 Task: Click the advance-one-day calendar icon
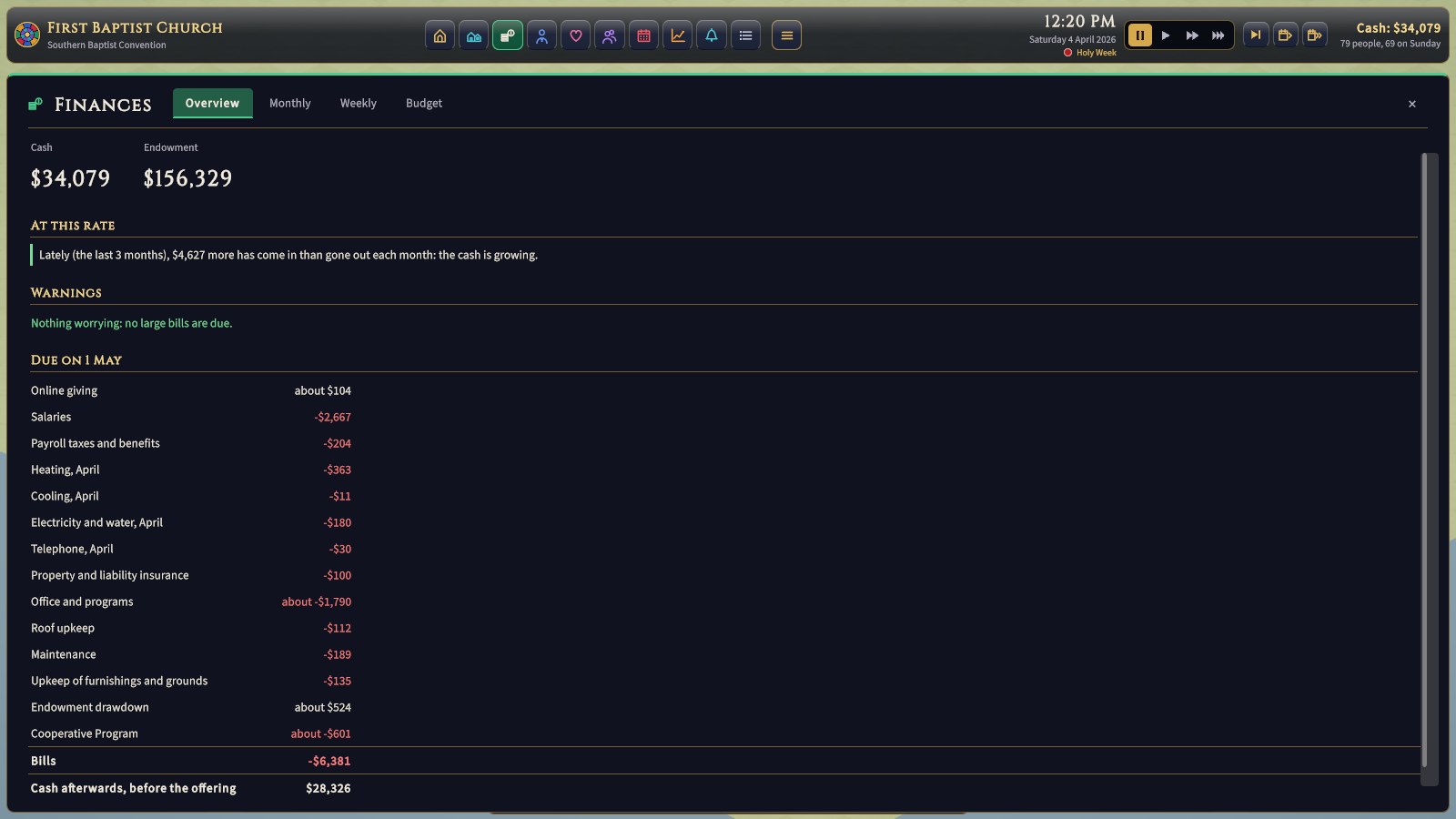click(x=1285, y=35)
